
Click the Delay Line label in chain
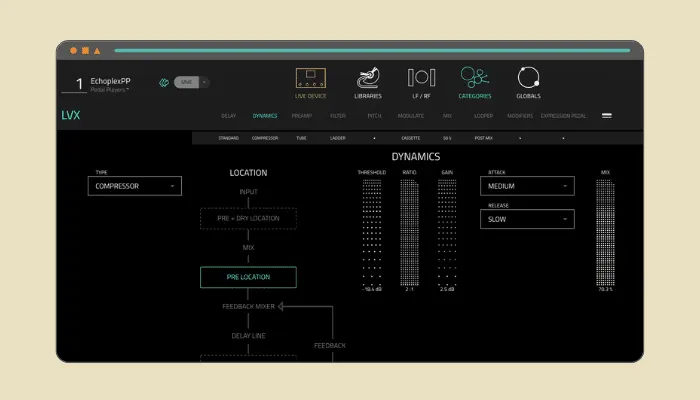coord(248,336)
